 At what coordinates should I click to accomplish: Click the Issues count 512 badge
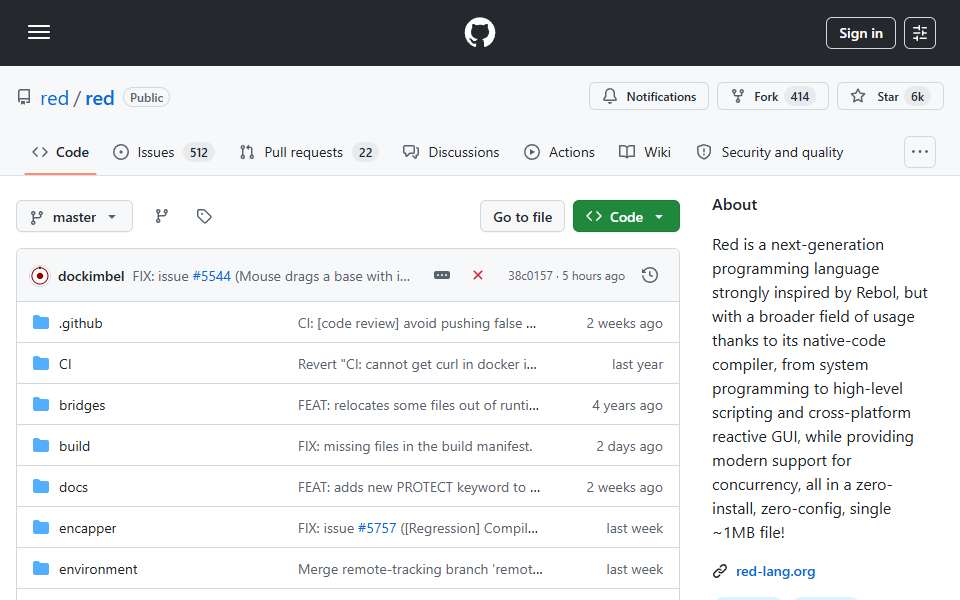[x=198, y=152]
